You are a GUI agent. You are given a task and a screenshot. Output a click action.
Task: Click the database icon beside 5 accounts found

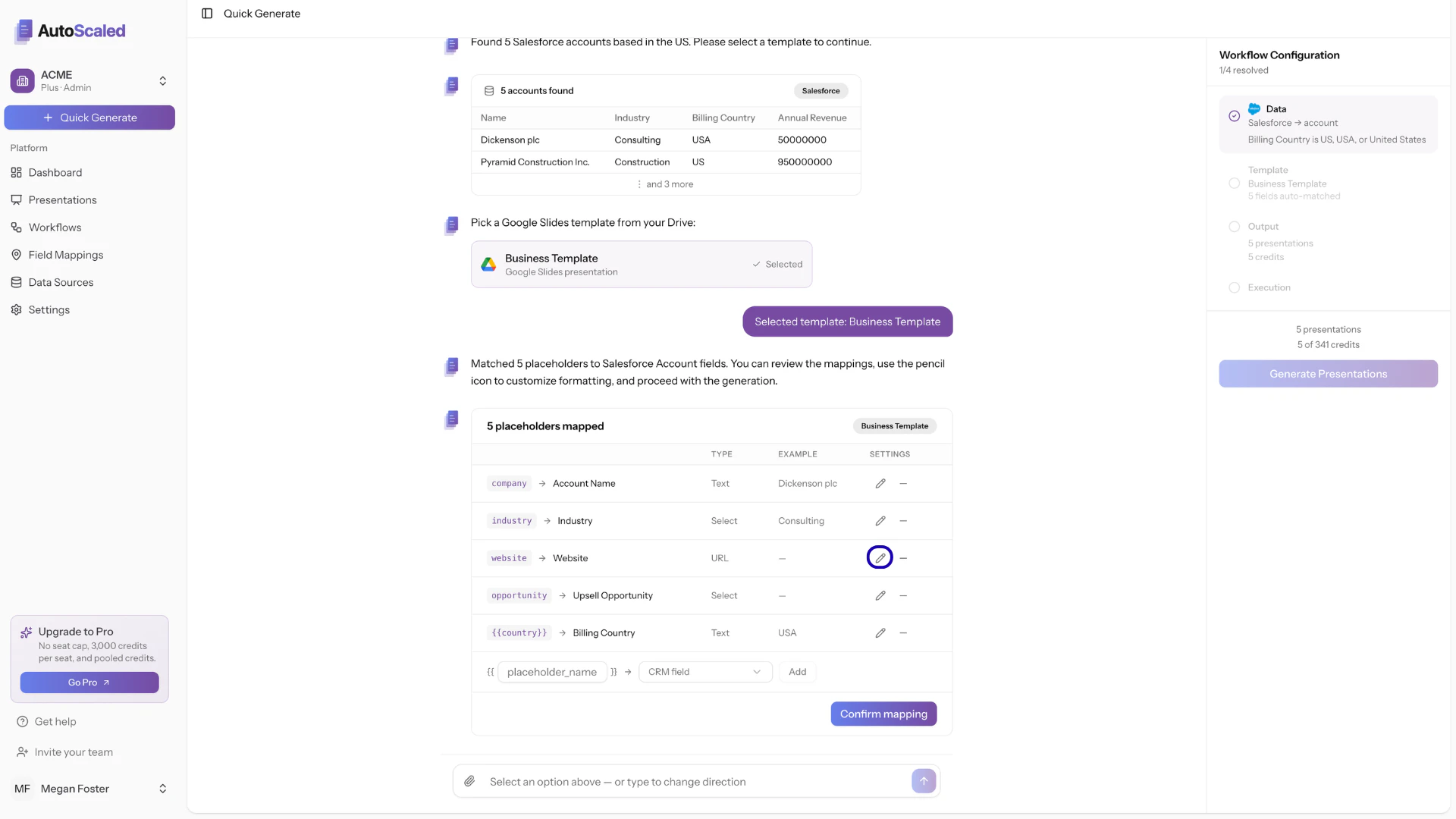click(x=488, y=90)
